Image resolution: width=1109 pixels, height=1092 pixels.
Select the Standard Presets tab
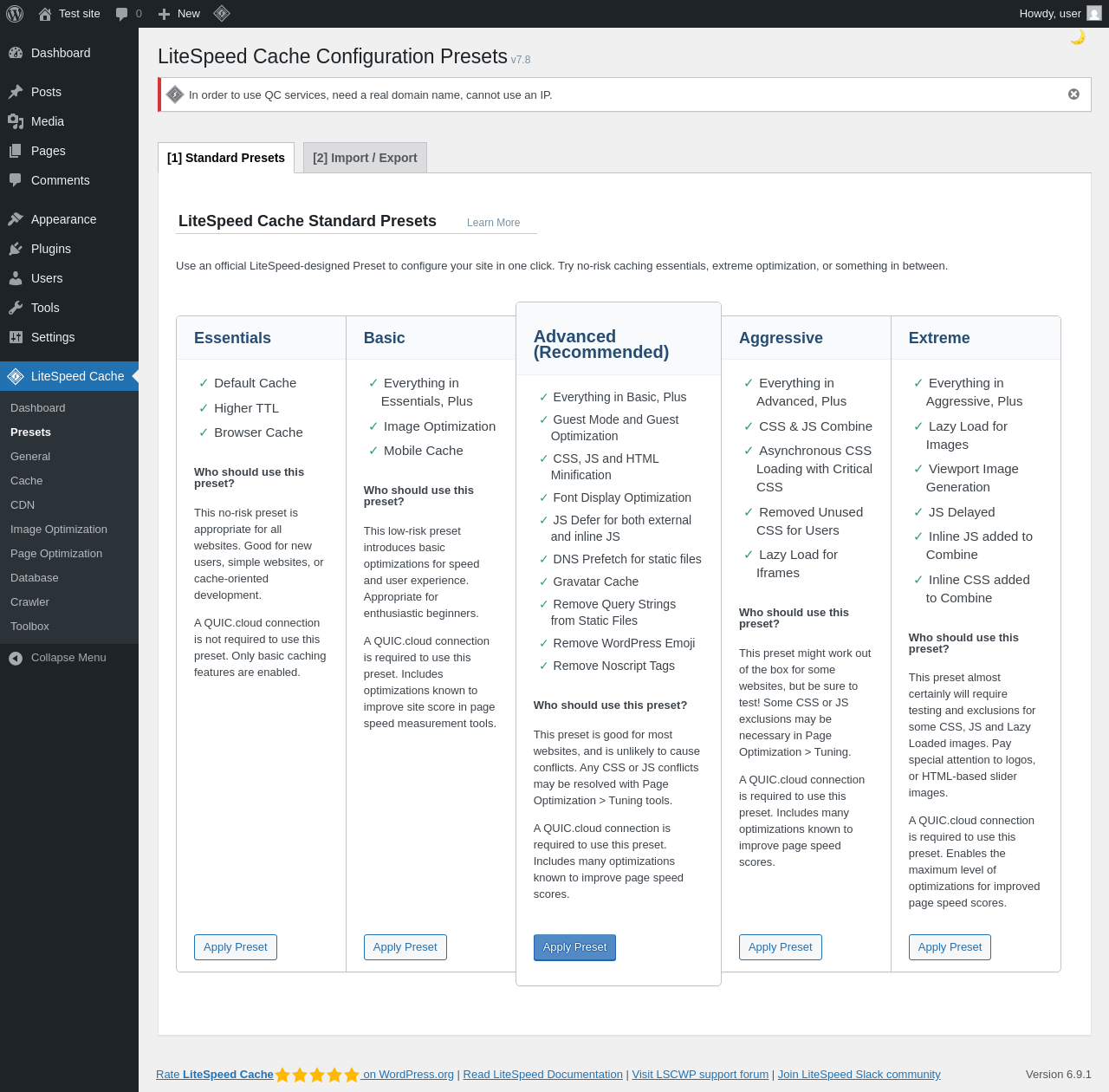[x=226, y=158]
